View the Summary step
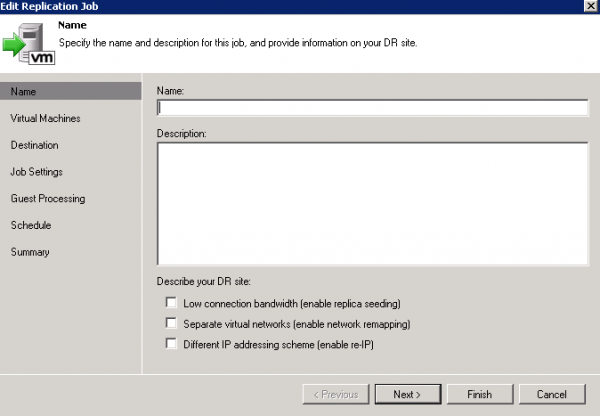 30,252
